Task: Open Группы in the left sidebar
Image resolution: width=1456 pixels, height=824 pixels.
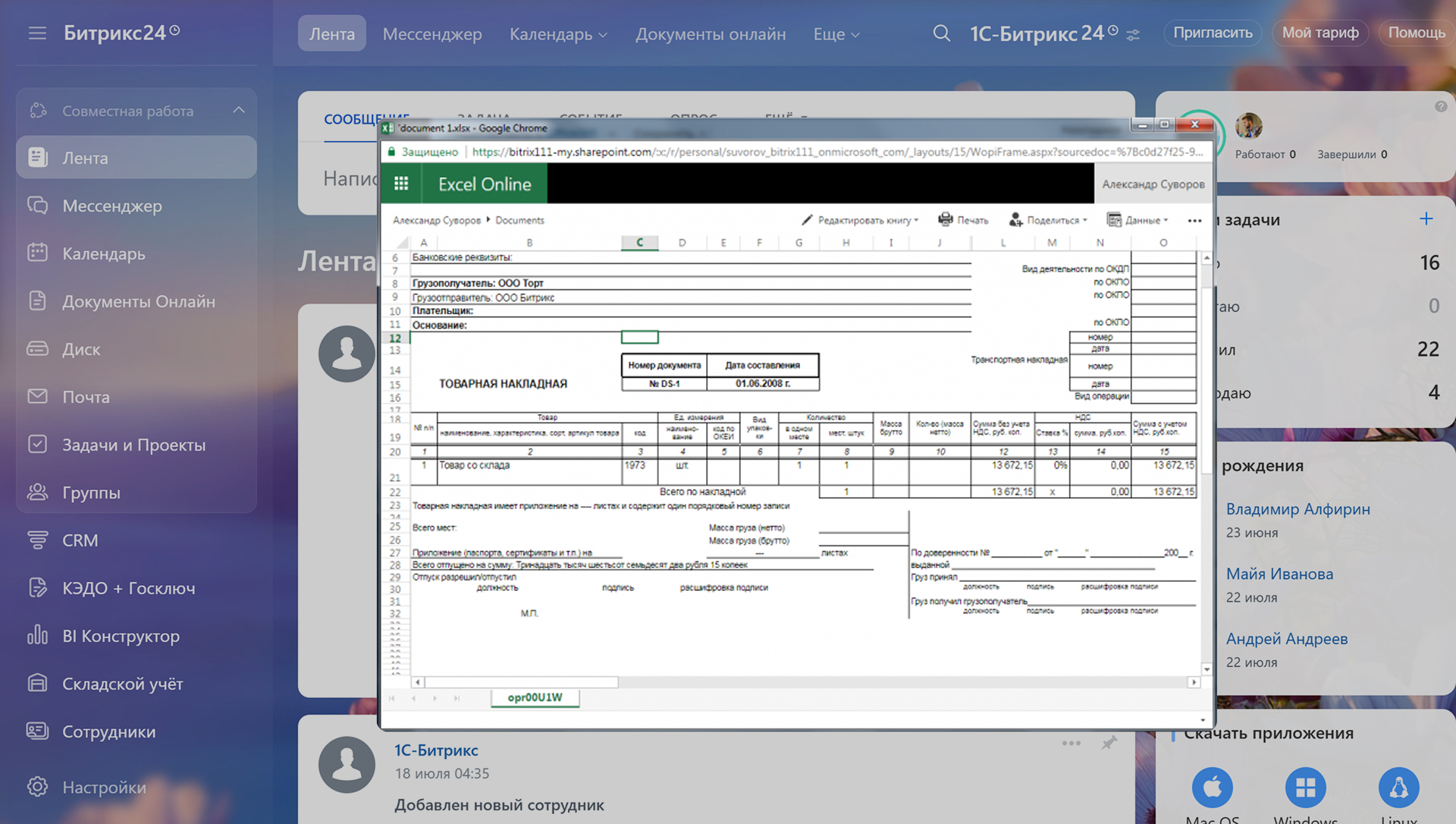Action: 136,492
